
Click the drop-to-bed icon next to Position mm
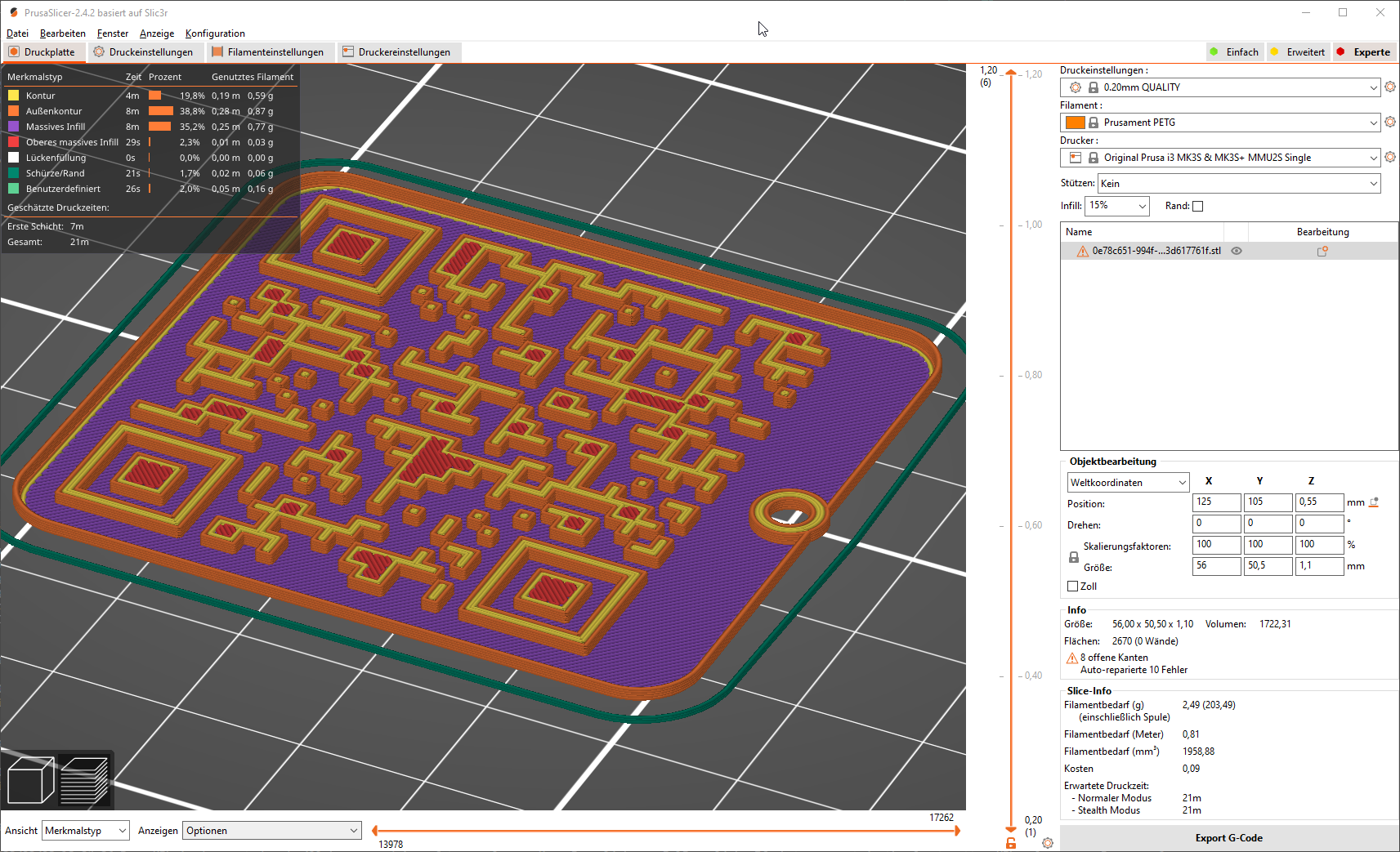(x=1374, y=502)
